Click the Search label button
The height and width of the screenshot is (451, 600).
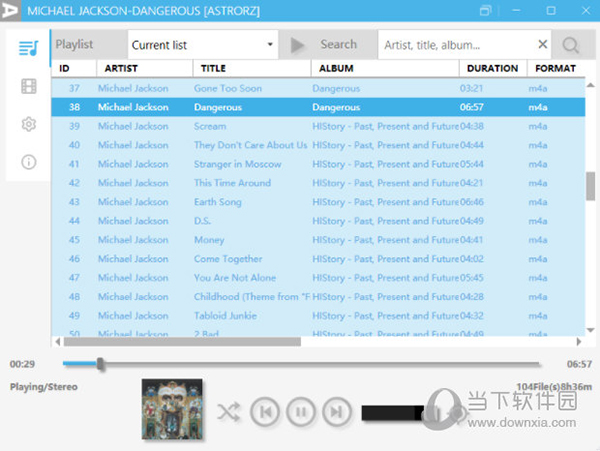click(338, 44)
